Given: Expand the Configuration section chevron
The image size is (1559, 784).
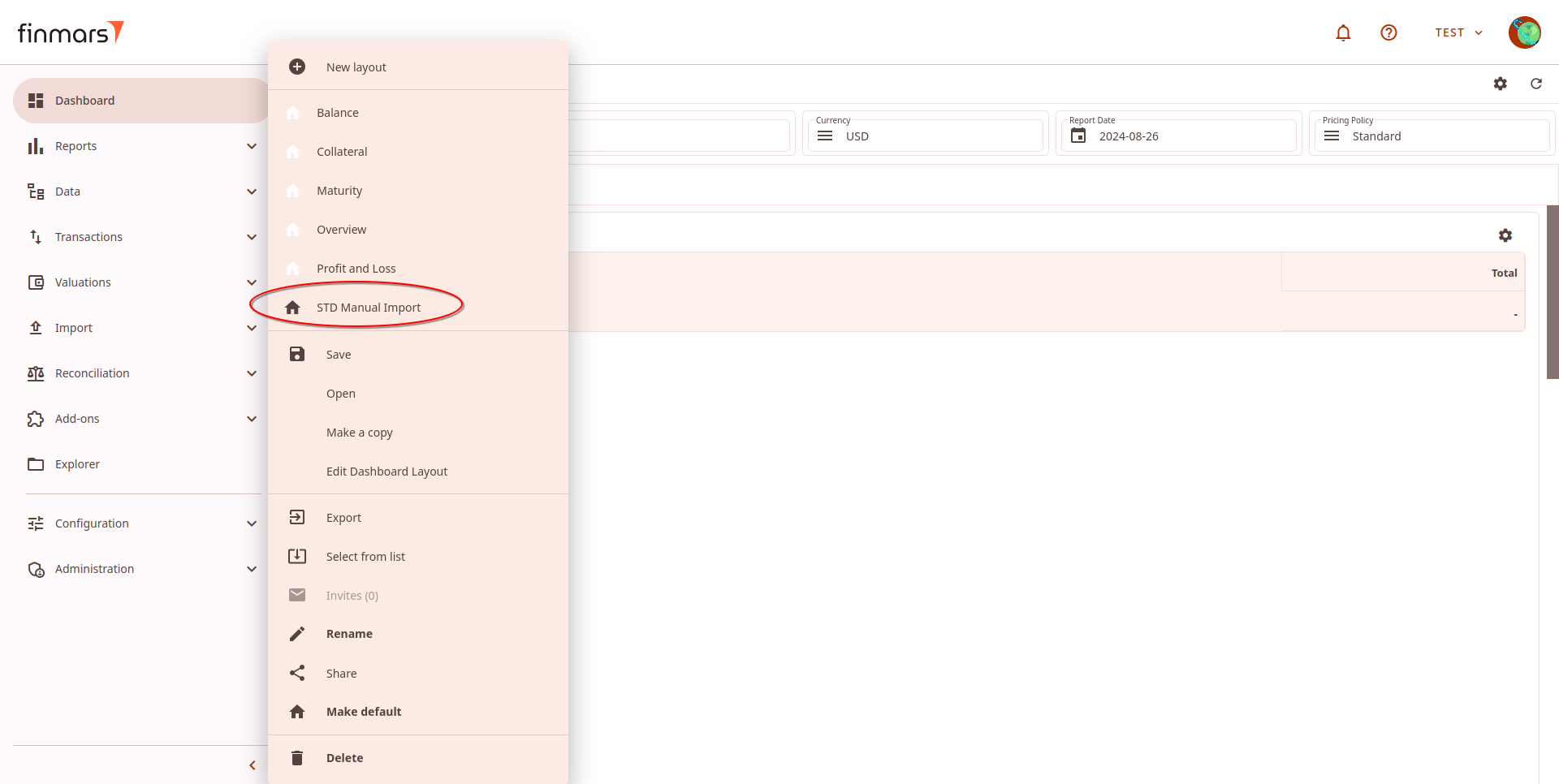Looking at the screenshot, I should (252, 523).
